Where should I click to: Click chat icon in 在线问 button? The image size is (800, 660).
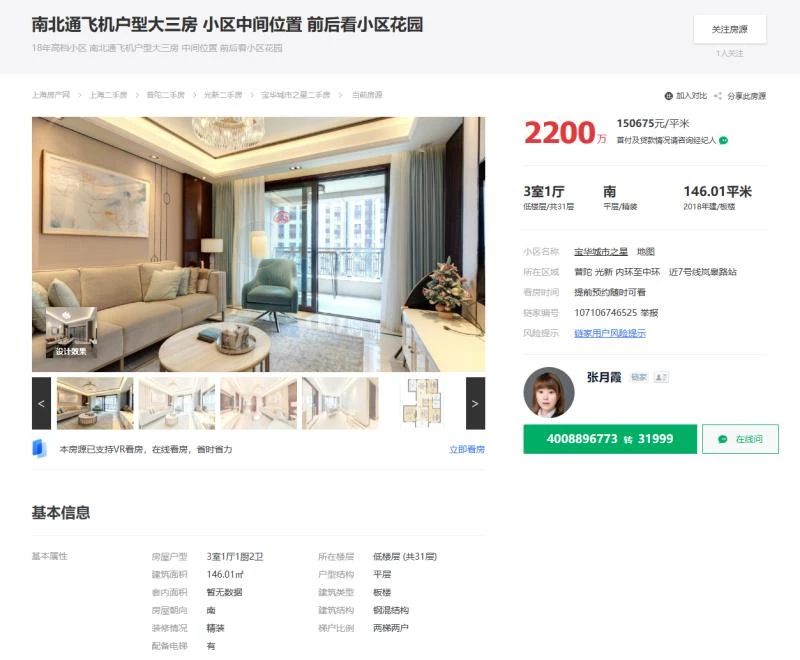[722, 439]
